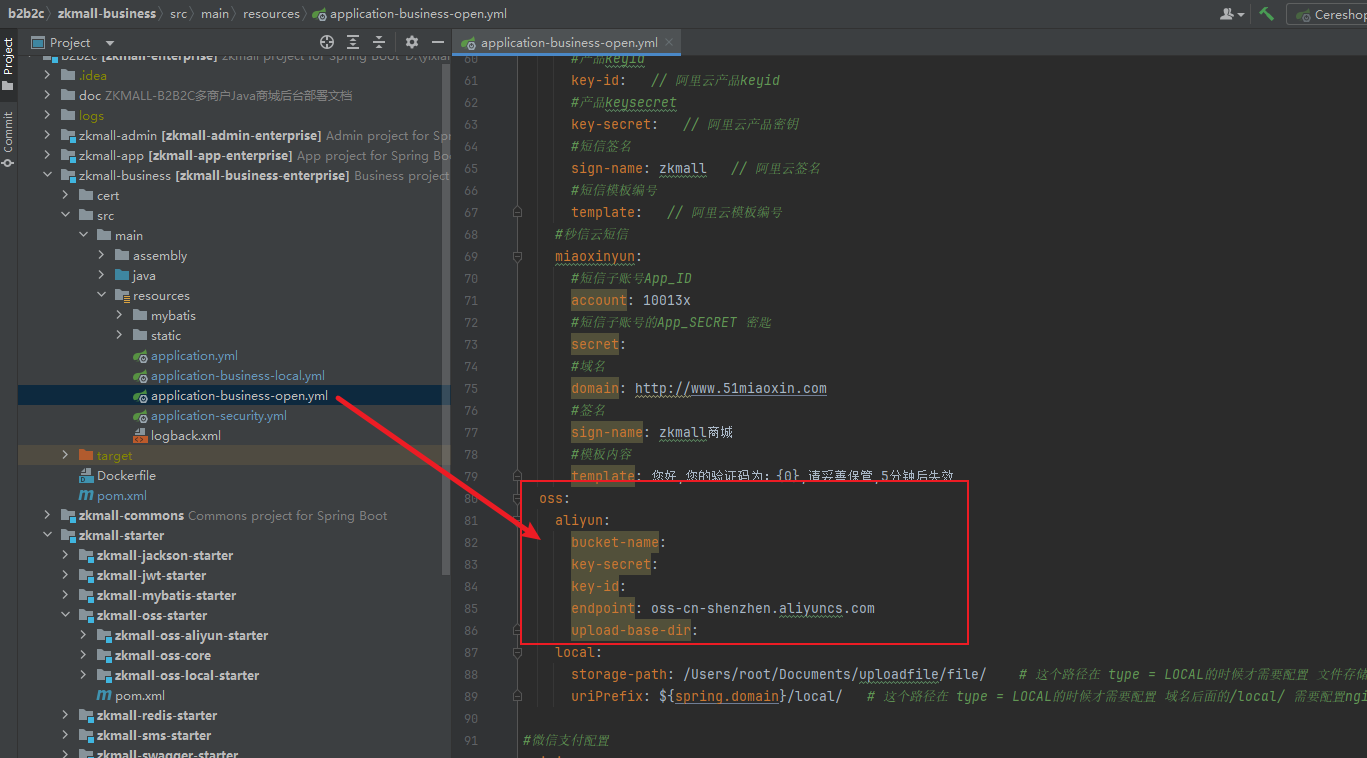Expand the zkmall-commons module

point(48,516)
